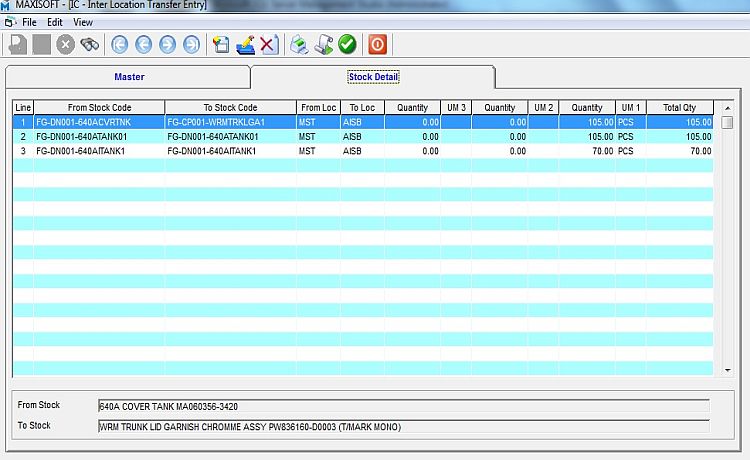
Task: Jump to the last record arrow
Action: pos(189,44)
